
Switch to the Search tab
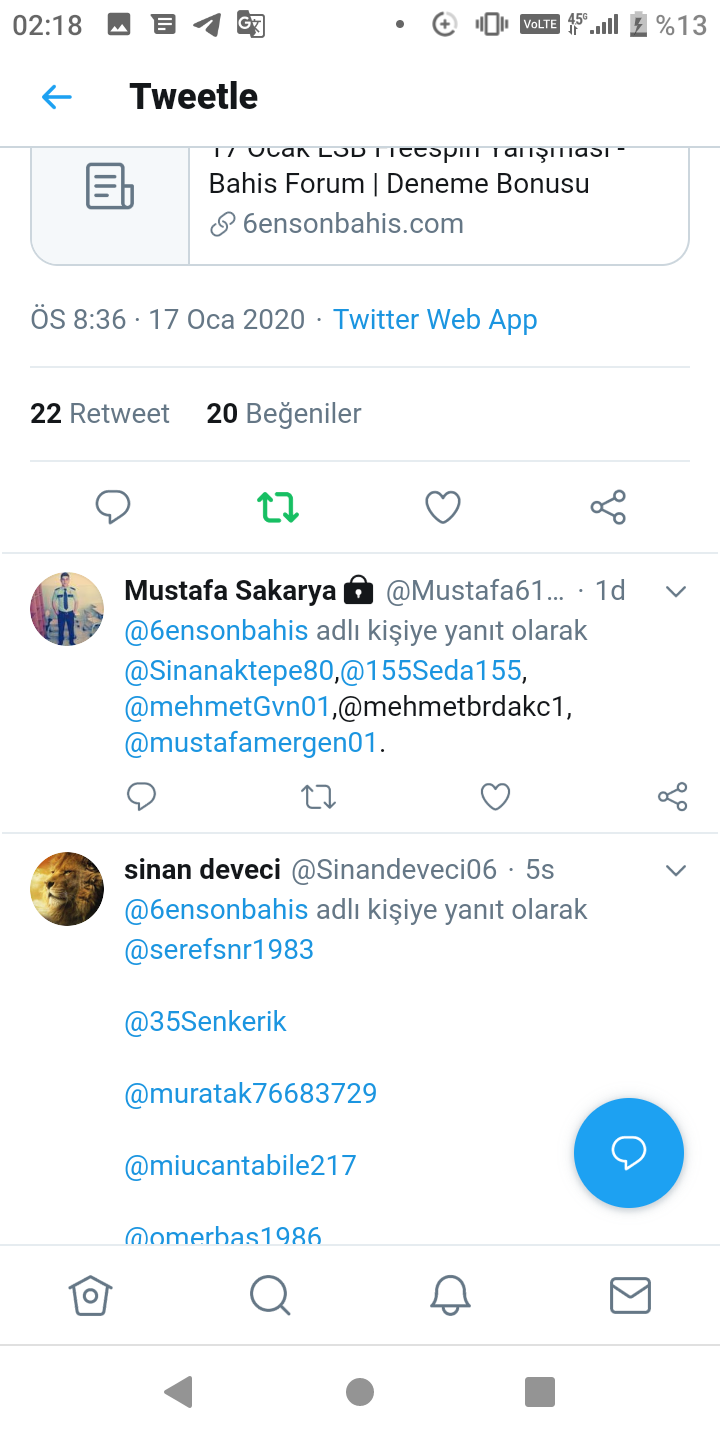[x=270, y=1295]
